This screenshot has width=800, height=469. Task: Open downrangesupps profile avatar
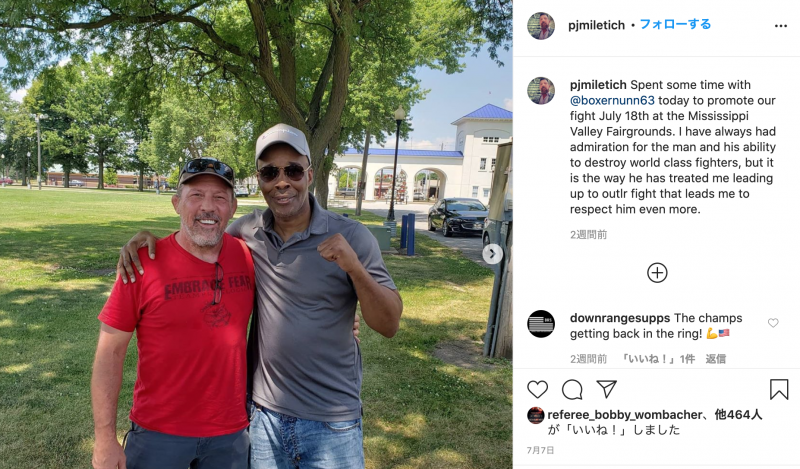tap(541, 324)
